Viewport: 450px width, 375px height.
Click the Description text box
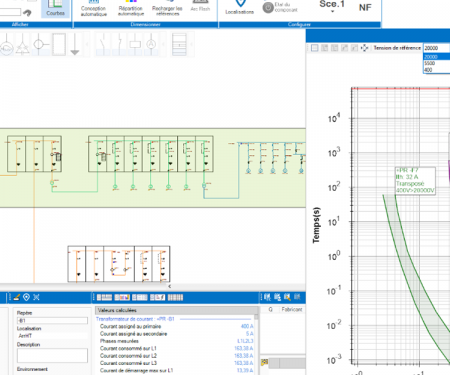point(52,356)
